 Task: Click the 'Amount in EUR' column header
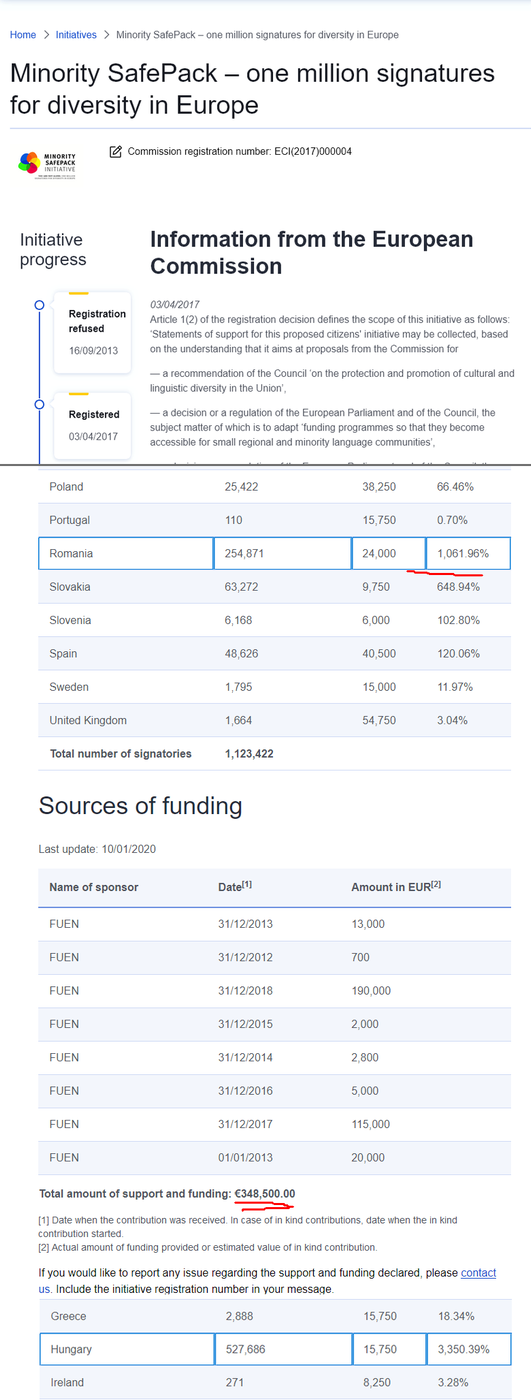pyautogui.click(x=398, y=887)
